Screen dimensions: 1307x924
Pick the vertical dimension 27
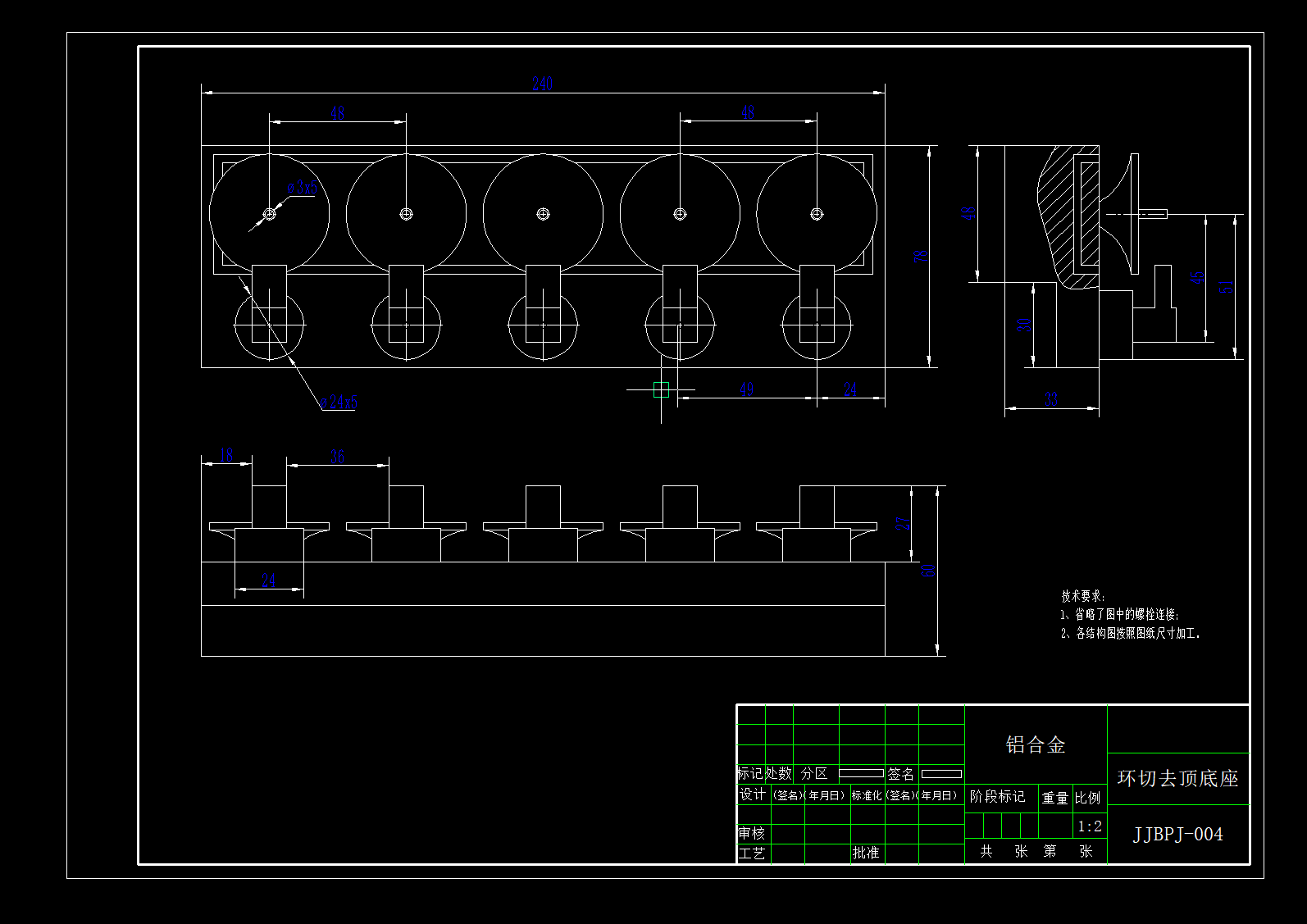[903, 523]
